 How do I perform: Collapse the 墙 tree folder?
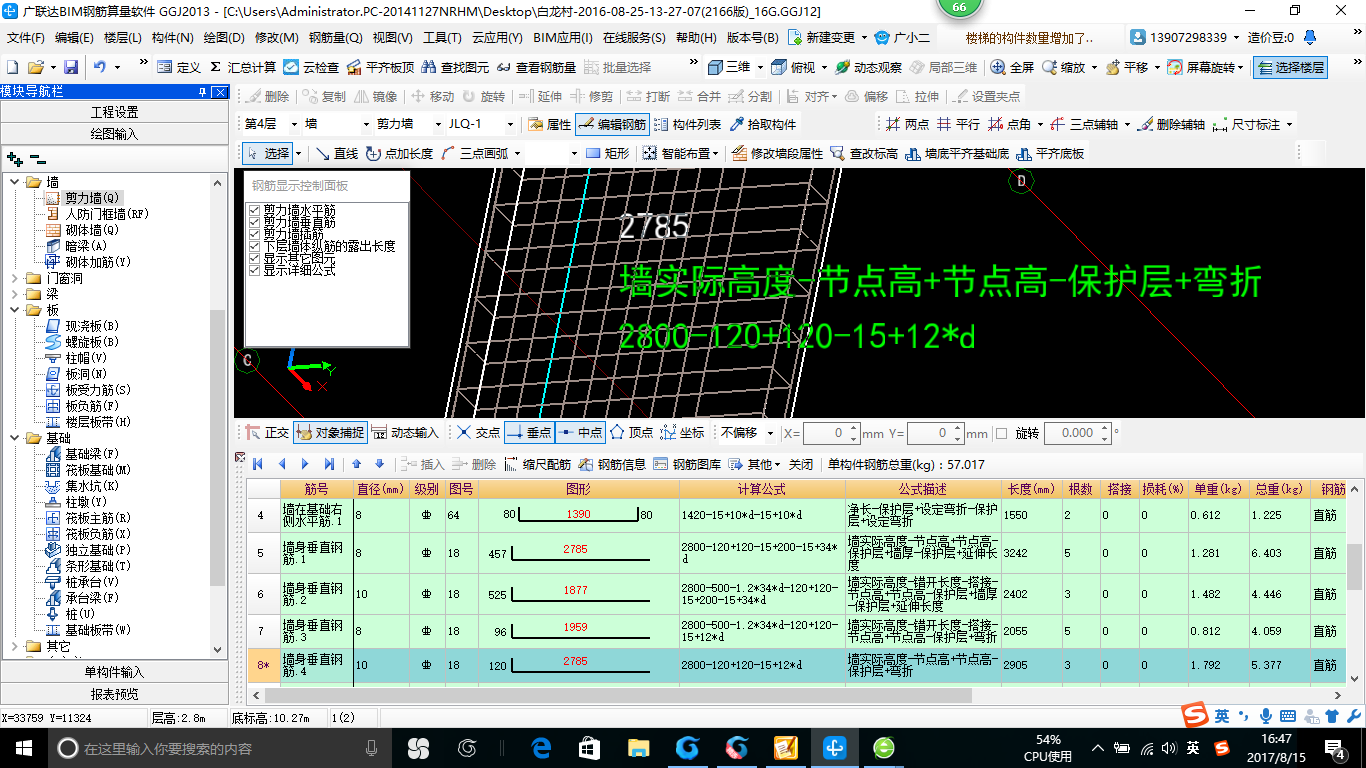coord(15,182)
